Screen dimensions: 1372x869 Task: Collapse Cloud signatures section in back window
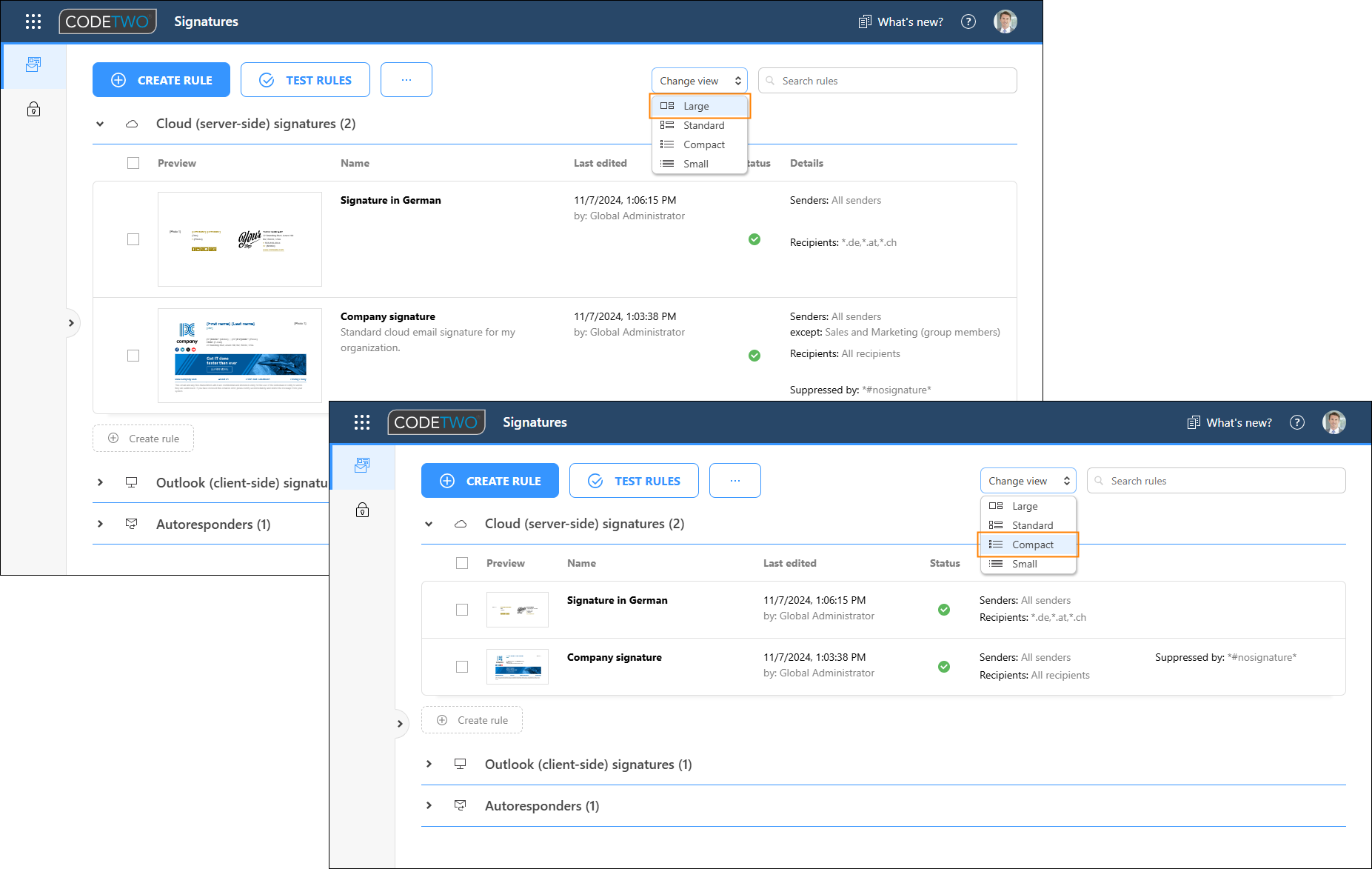tap(100, 124)
